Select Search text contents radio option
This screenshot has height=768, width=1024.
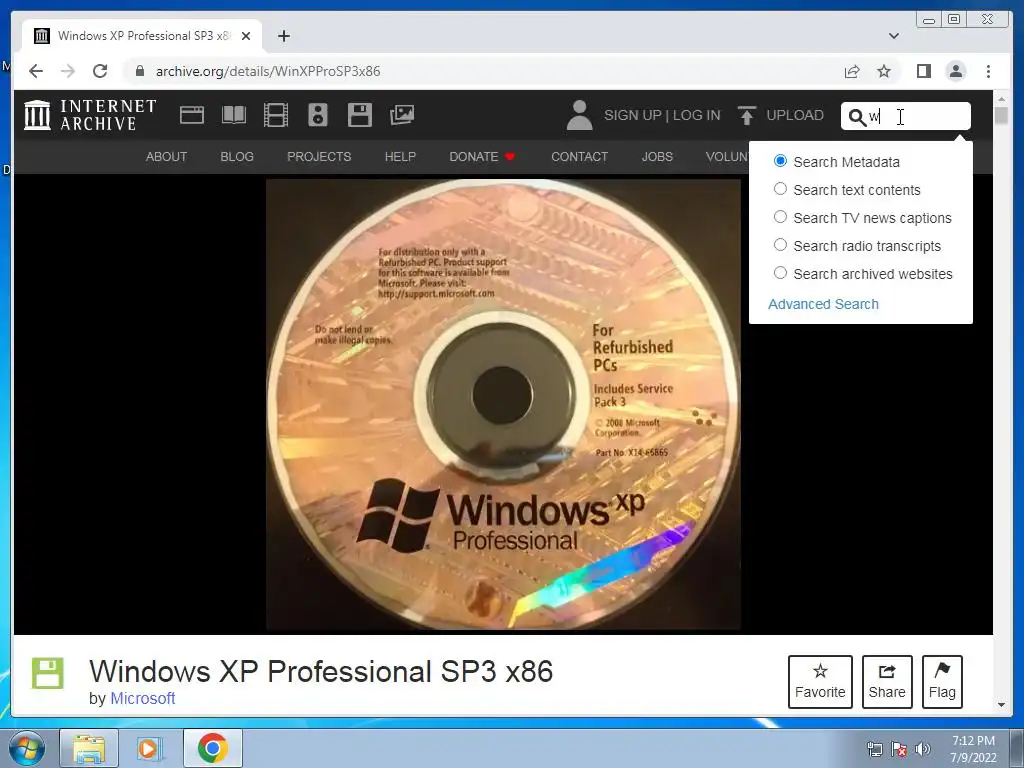780,189
